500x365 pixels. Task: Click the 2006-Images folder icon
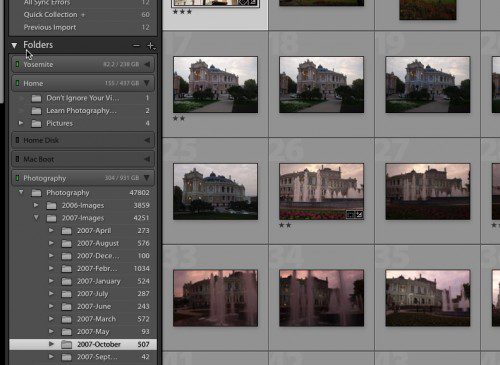(x=51, y=205)
